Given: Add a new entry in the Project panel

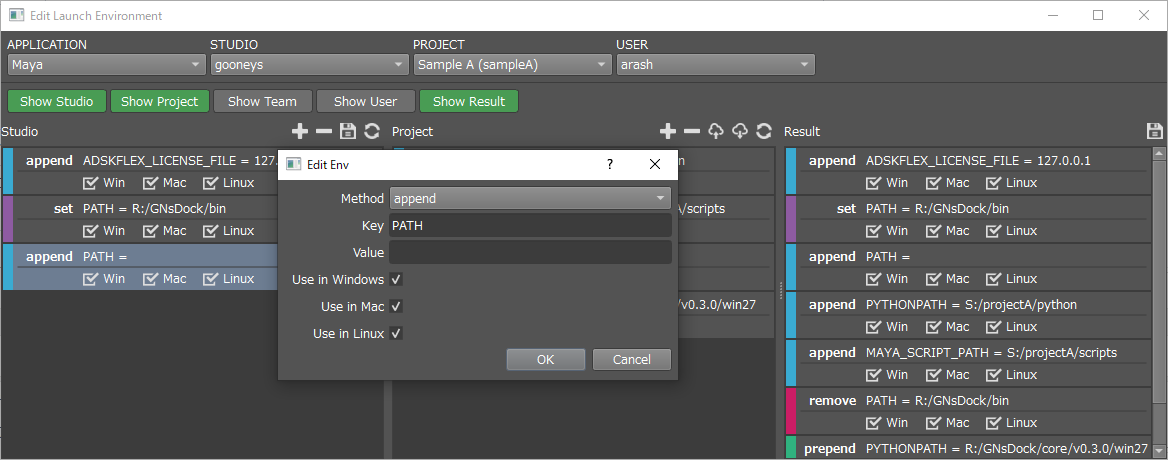Looking at the screenshot, I should 669,131.
